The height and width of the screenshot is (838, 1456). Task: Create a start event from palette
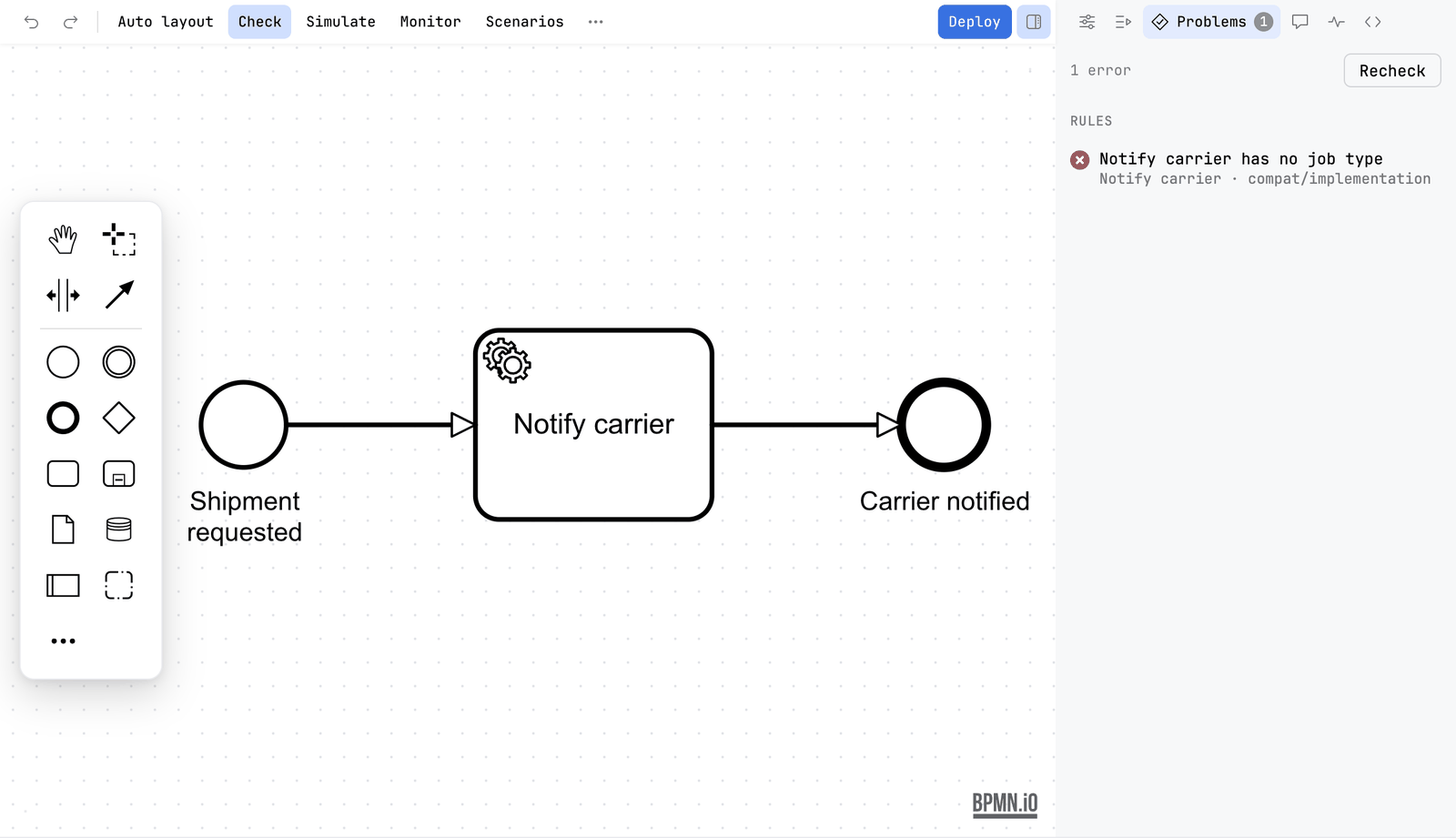(63, 362)
